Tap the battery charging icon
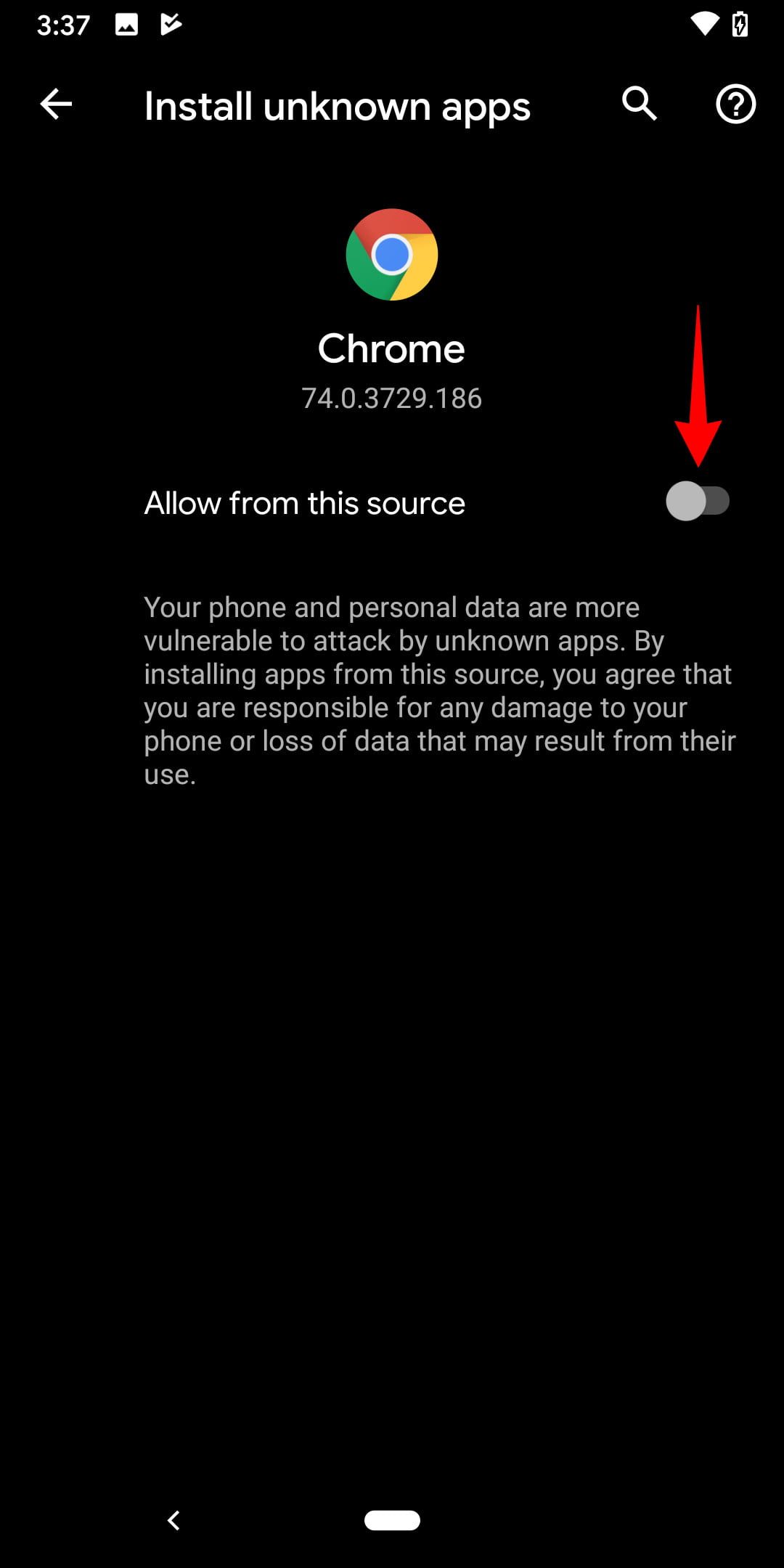784x1568 pixels. (x=740, y=25)
